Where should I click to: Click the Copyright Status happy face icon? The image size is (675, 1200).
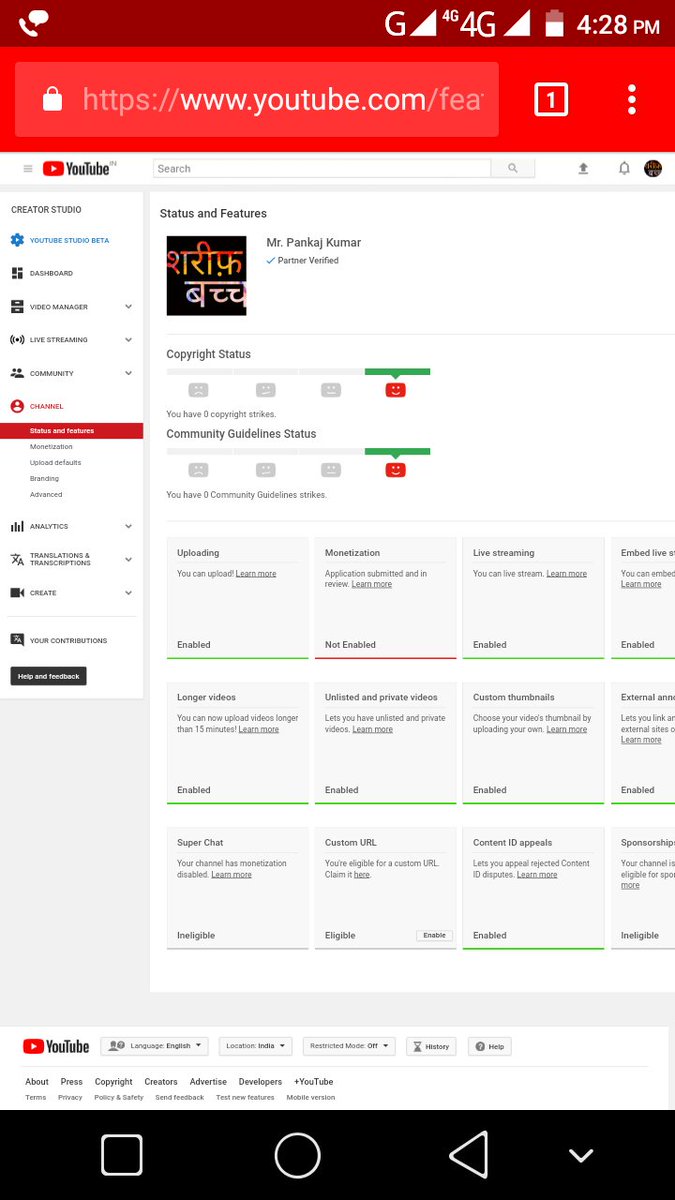pyautogui.click(x=395, y=390)
